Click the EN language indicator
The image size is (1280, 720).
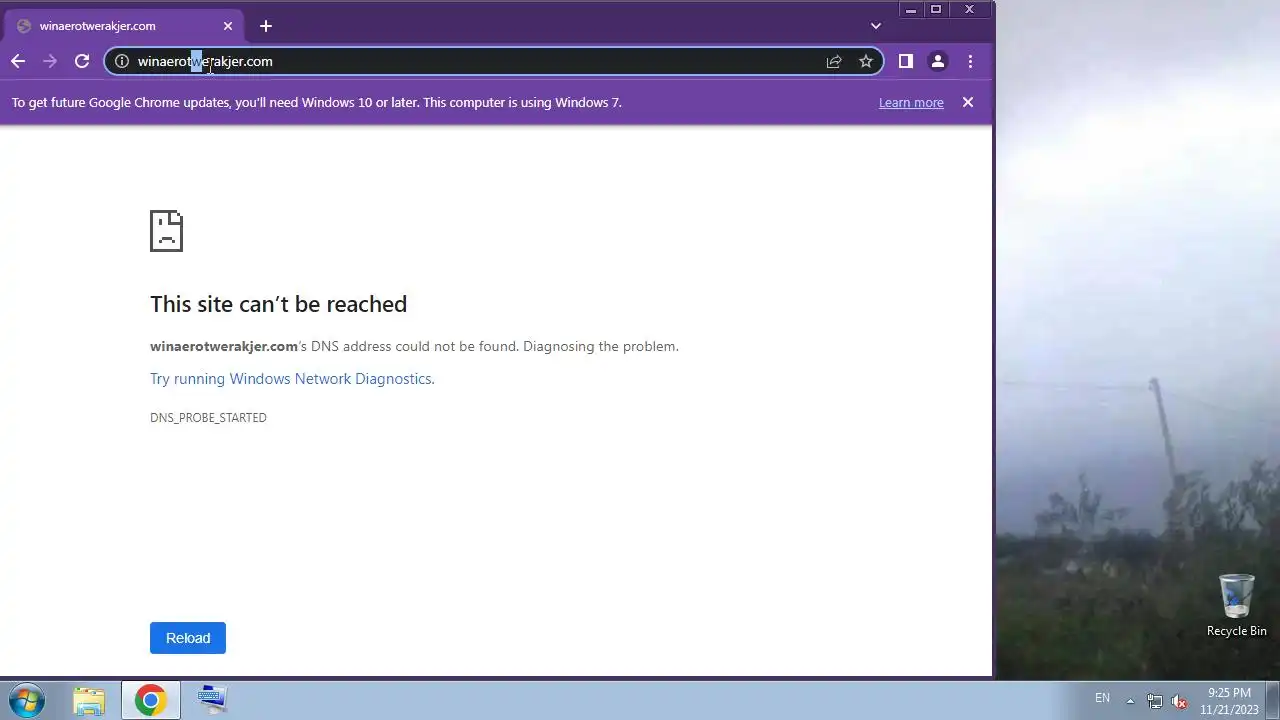coord(1102,698)
